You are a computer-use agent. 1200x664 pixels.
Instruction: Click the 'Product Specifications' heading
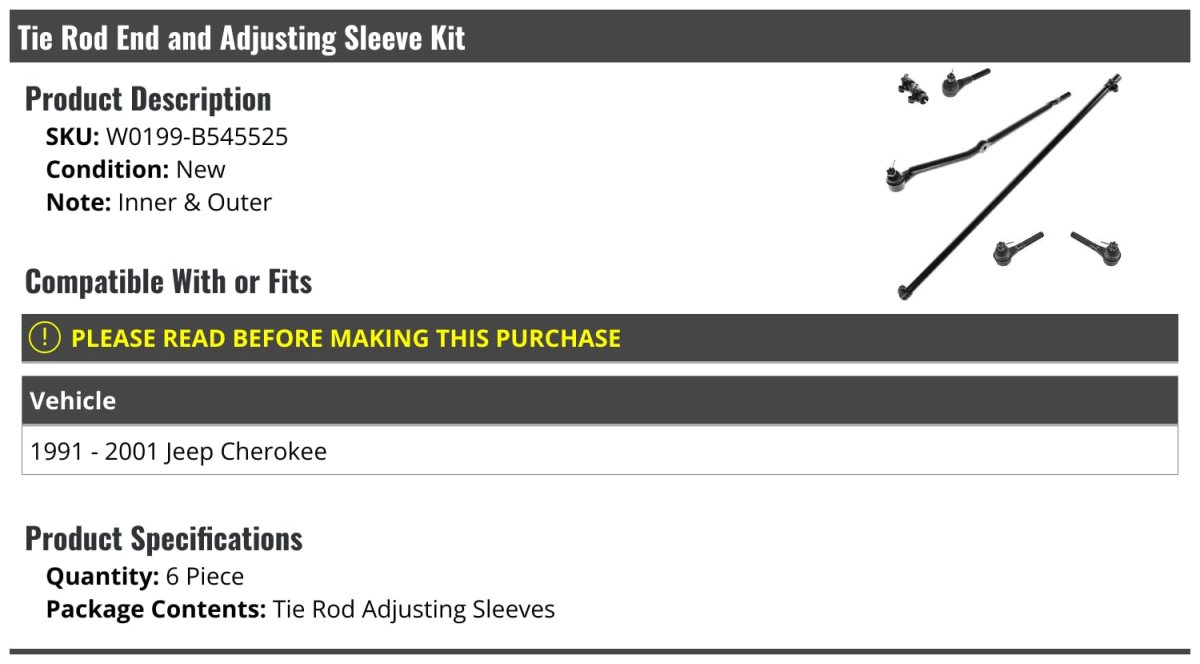(164, 539)
